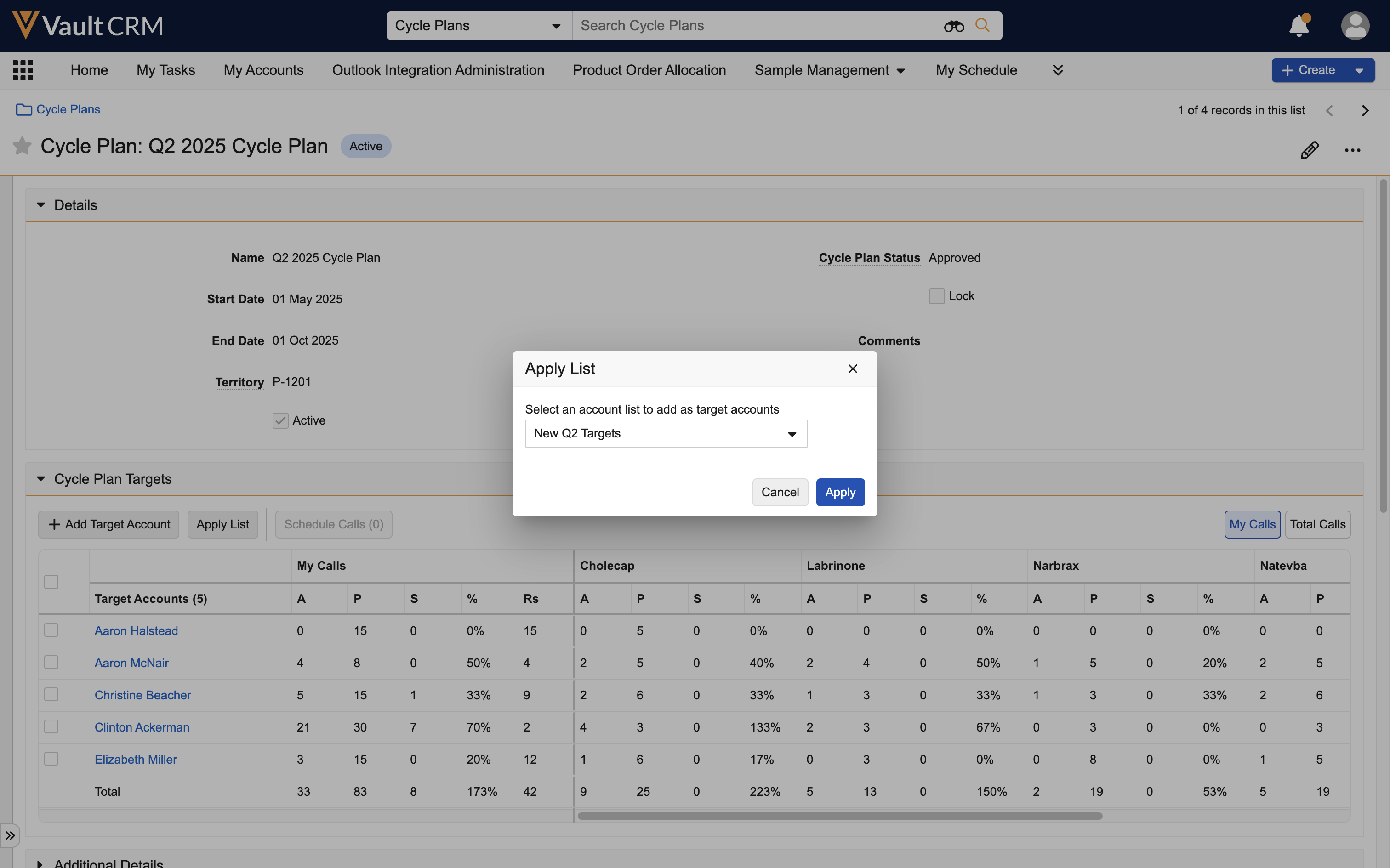Viewport: 1390px width, 868px height.
Task: Click the table horizontal scrollbar
Action: 839,816
